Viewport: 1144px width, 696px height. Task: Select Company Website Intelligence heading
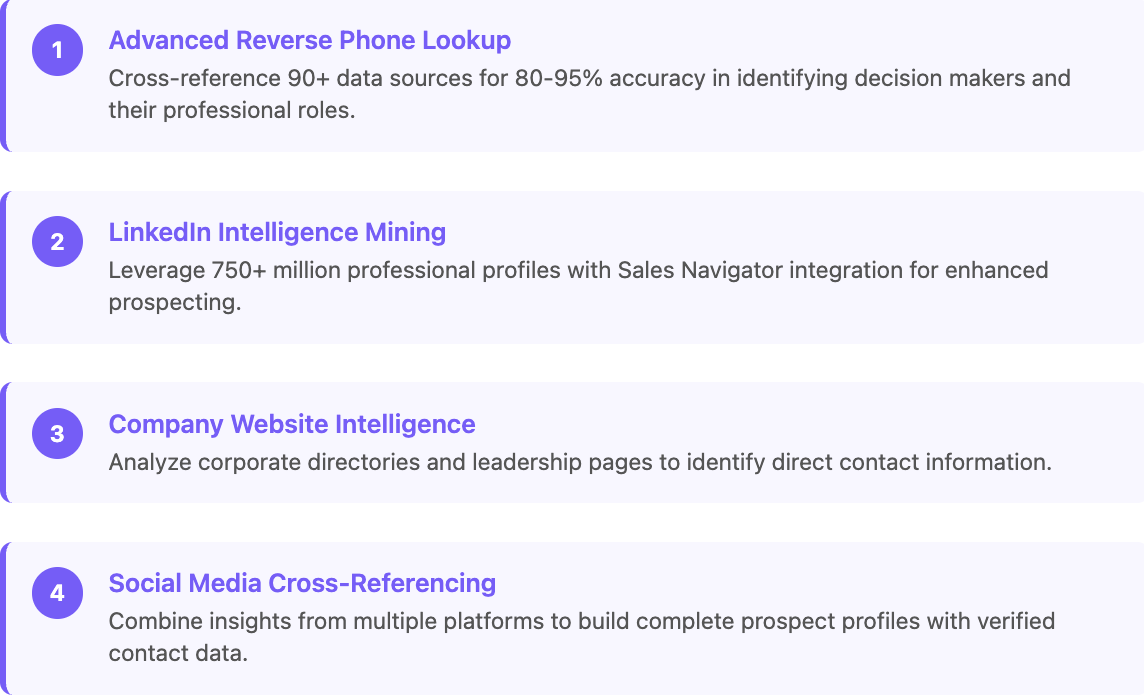pyautogui.click(x=292, y=424)
